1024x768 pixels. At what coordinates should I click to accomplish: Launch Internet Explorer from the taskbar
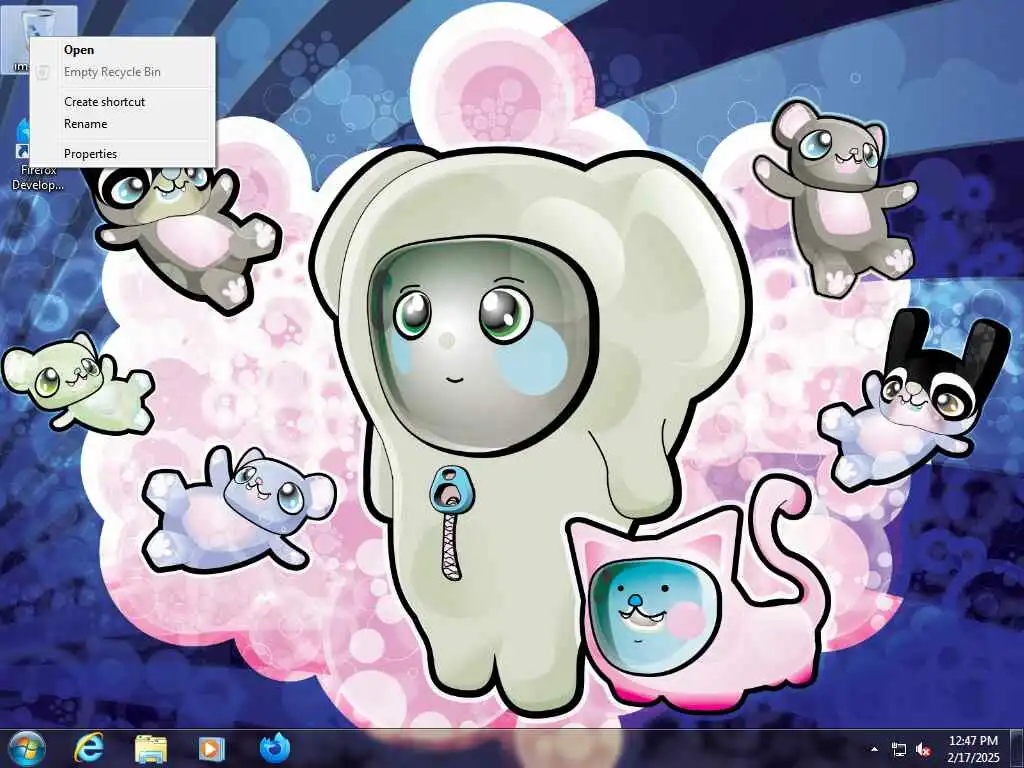(x=88, y=748)
